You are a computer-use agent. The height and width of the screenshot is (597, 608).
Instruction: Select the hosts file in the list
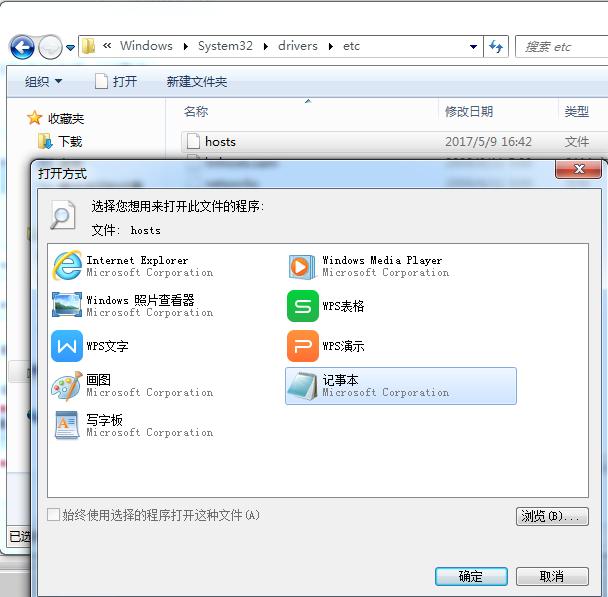pyautogui.click(x=220, y=141)
